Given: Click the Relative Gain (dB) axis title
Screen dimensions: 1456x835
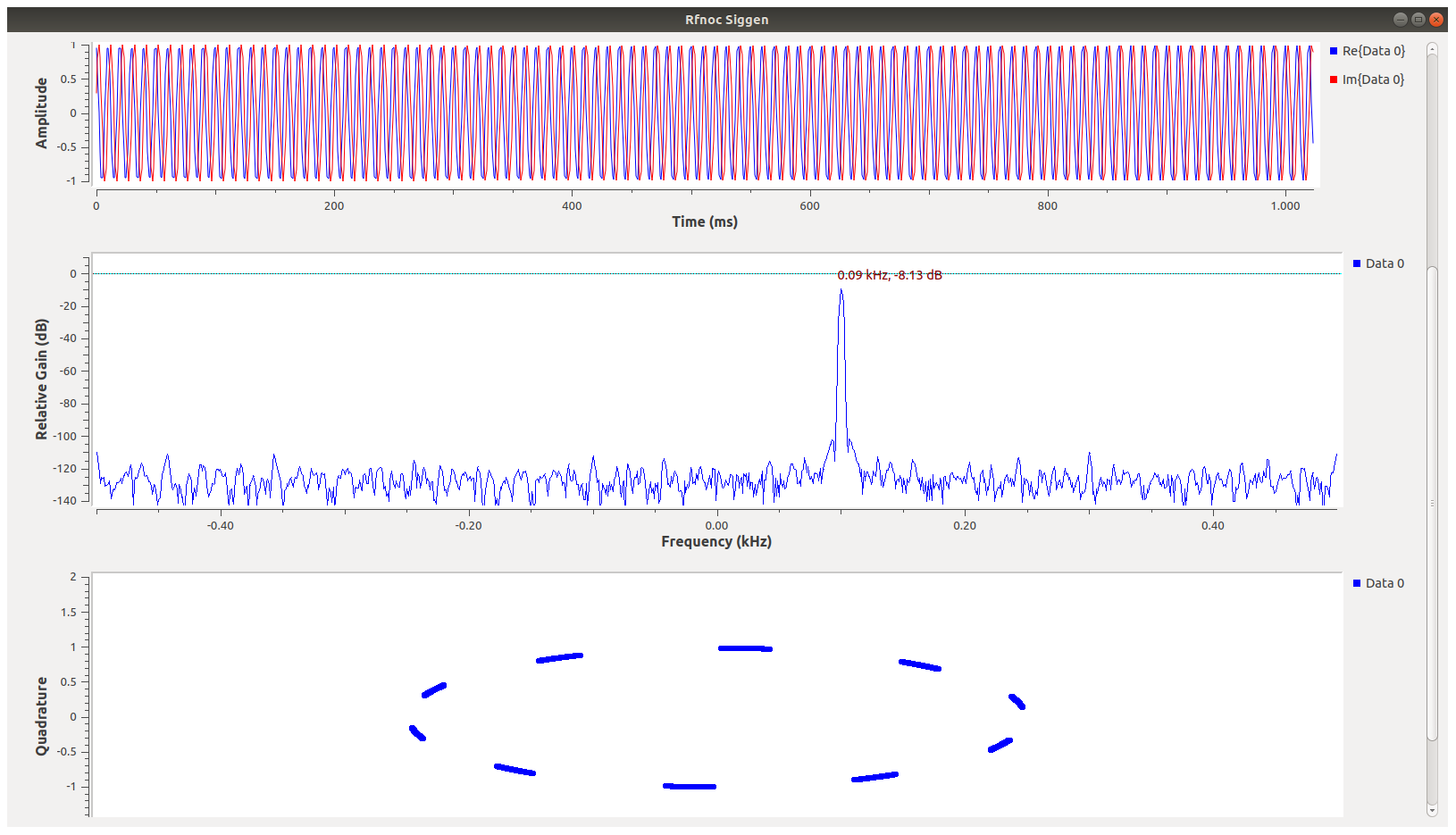Looking at the screenshot, I should point(41,379).
